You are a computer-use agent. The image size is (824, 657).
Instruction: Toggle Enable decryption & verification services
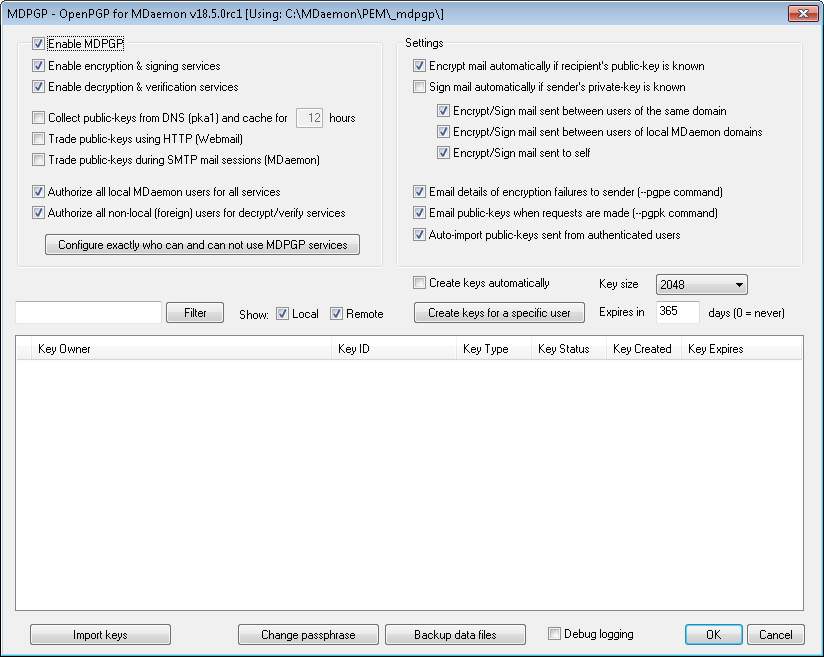38,87
